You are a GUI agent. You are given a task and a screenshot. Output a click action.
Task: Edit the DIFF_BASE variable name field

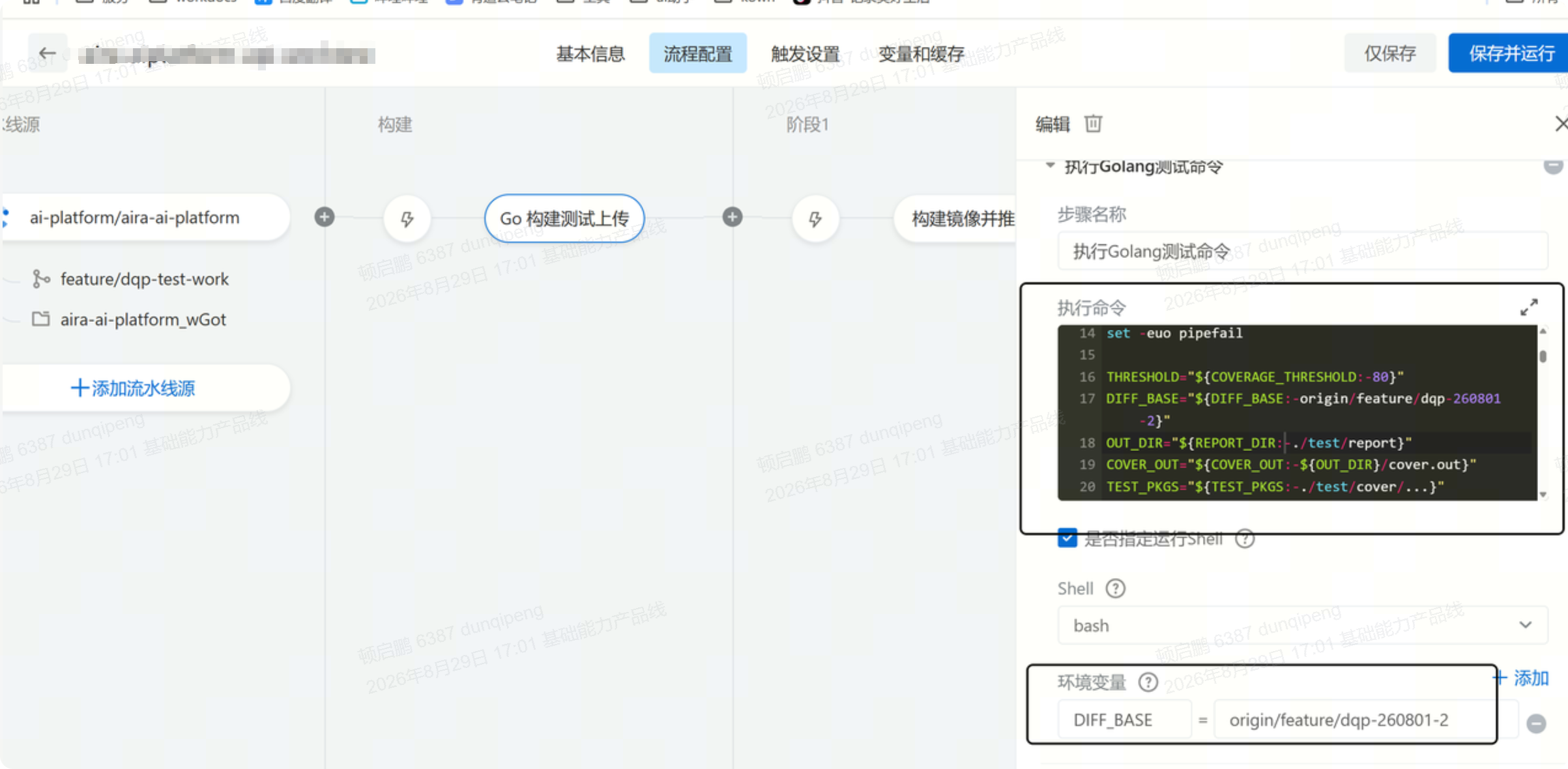point(1124,719)
